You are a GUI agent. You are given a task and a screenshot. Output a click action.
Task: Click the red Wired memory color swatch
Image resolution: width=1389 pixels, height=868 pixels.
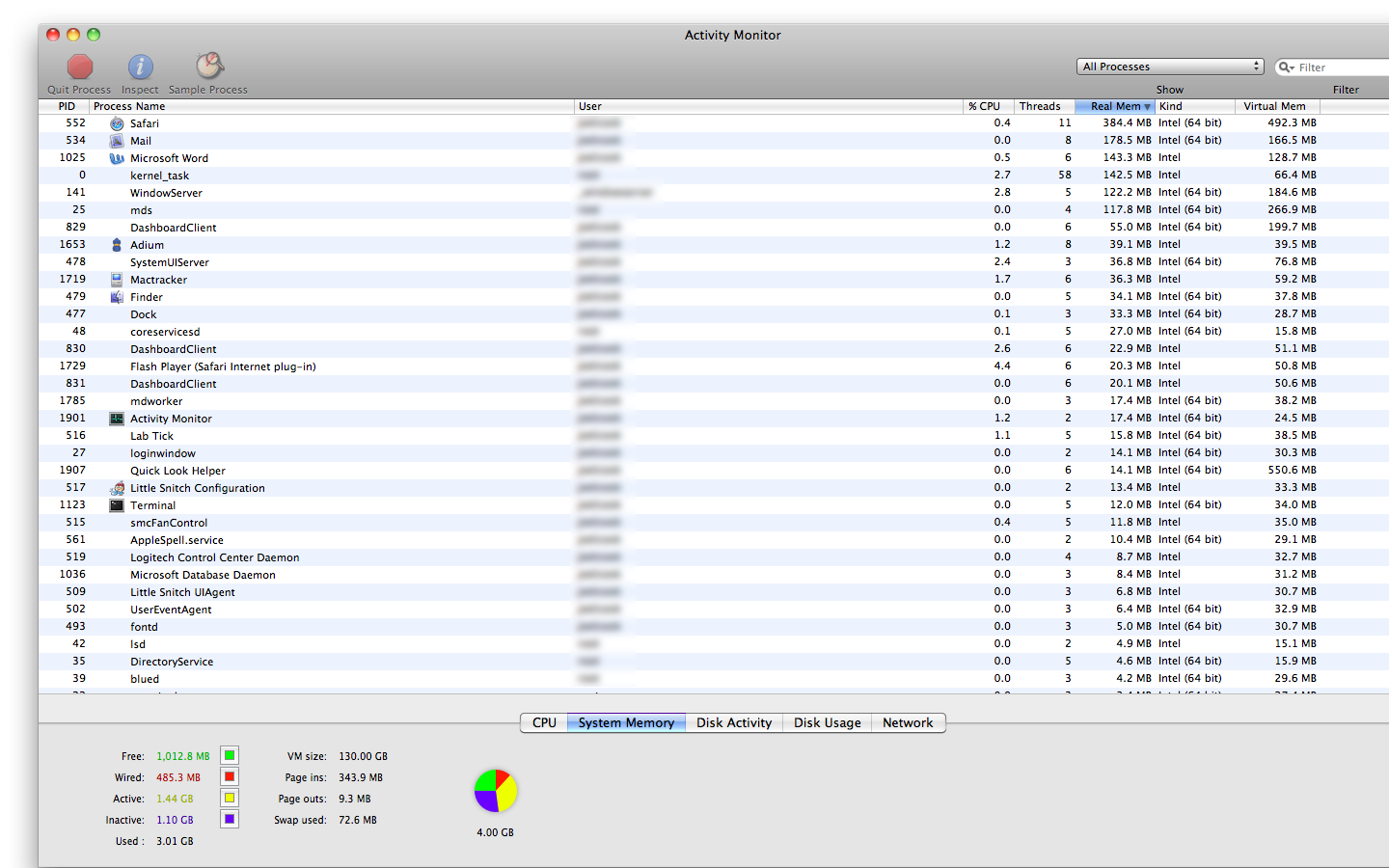(x=230, y=776)
